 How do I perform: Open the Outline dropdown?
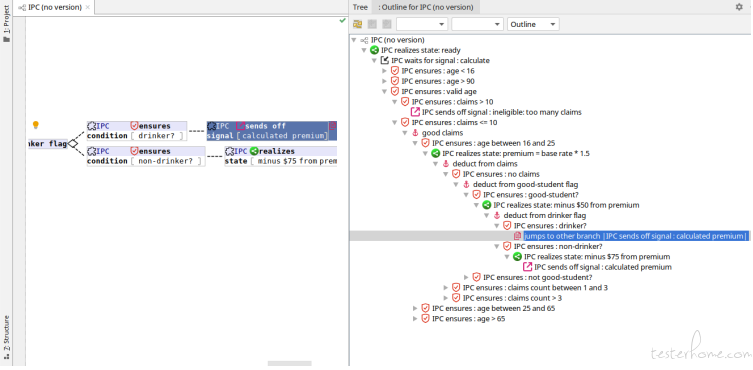pos(533,24)
